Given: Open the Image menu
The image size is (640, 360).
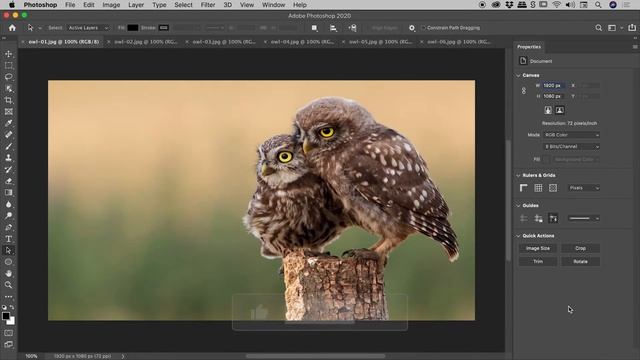Looking at the screenshot, I should tap(111, 5).
